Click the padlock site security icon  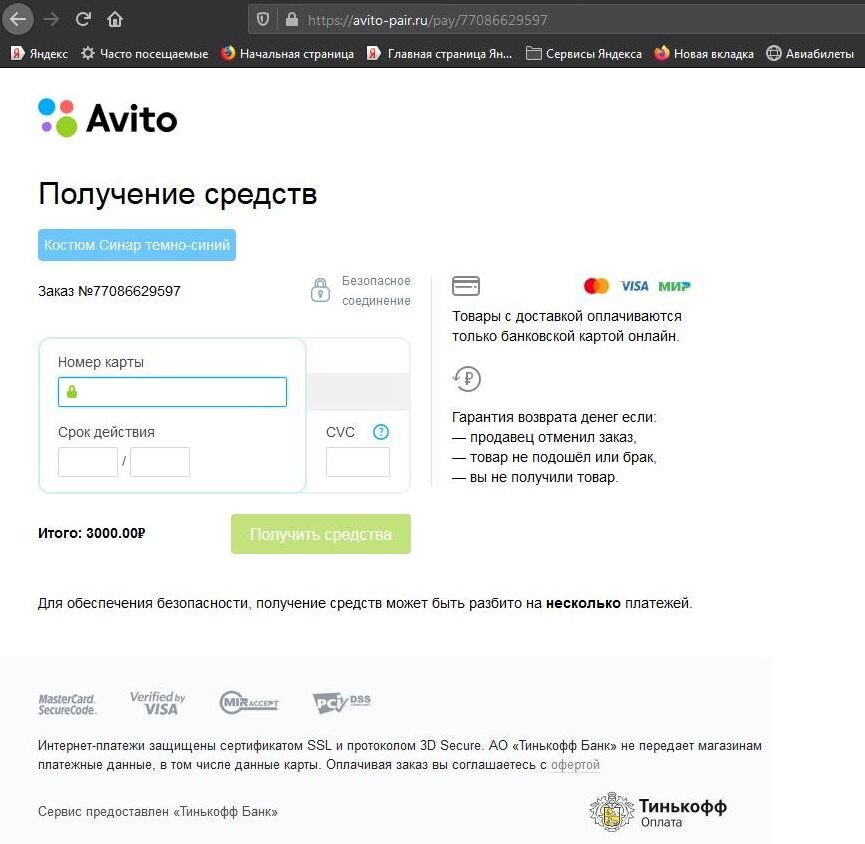[292, 20]
